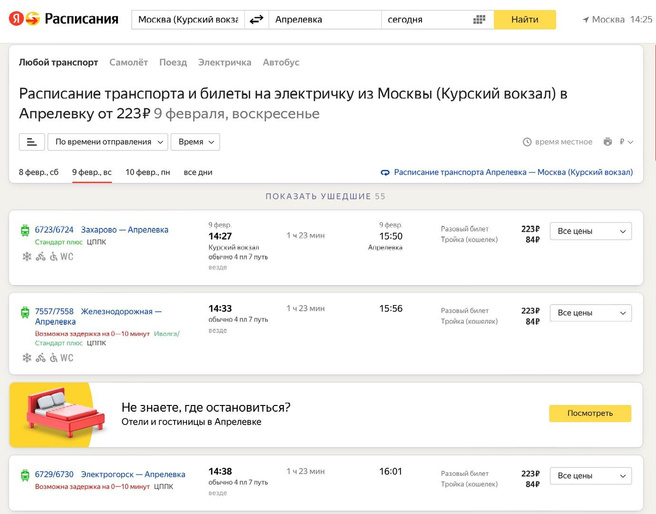Select the 'Электричка' transport tab
Viewport: 656px width, 514px height.
pyautogui.click(x=224, y=62)
